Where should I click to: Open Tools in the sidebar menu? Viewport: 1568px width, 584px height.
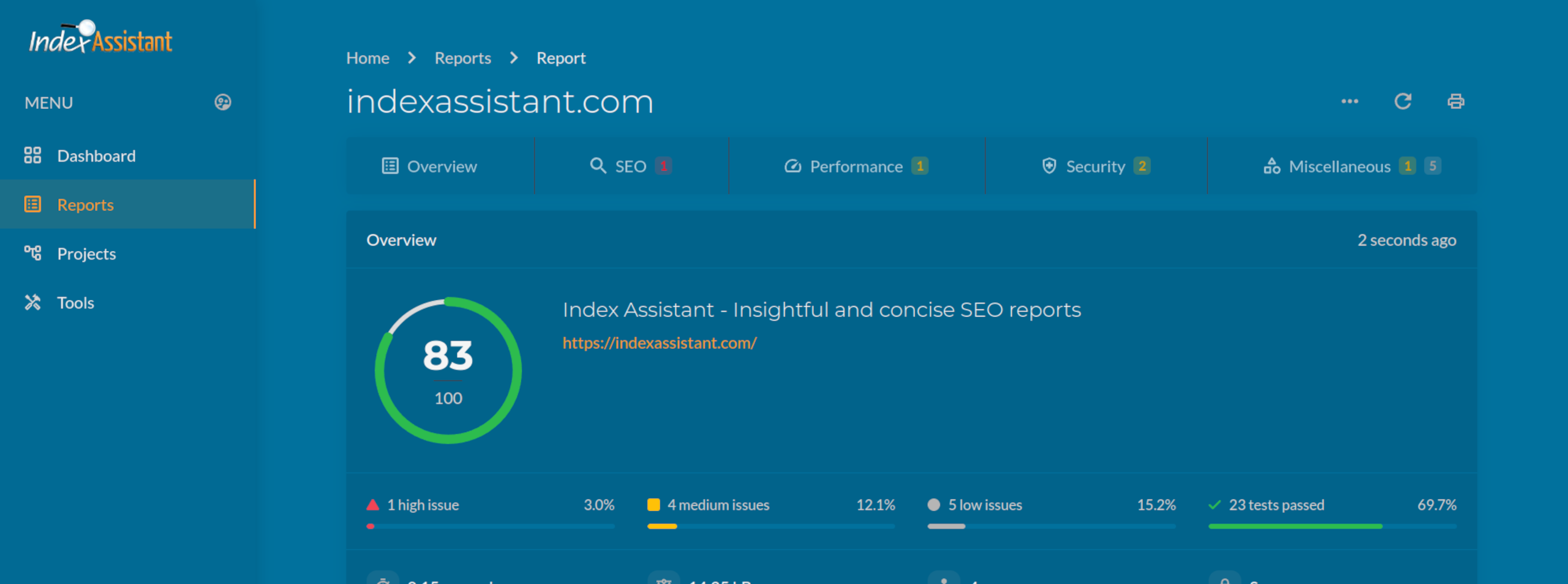[127, 302]
